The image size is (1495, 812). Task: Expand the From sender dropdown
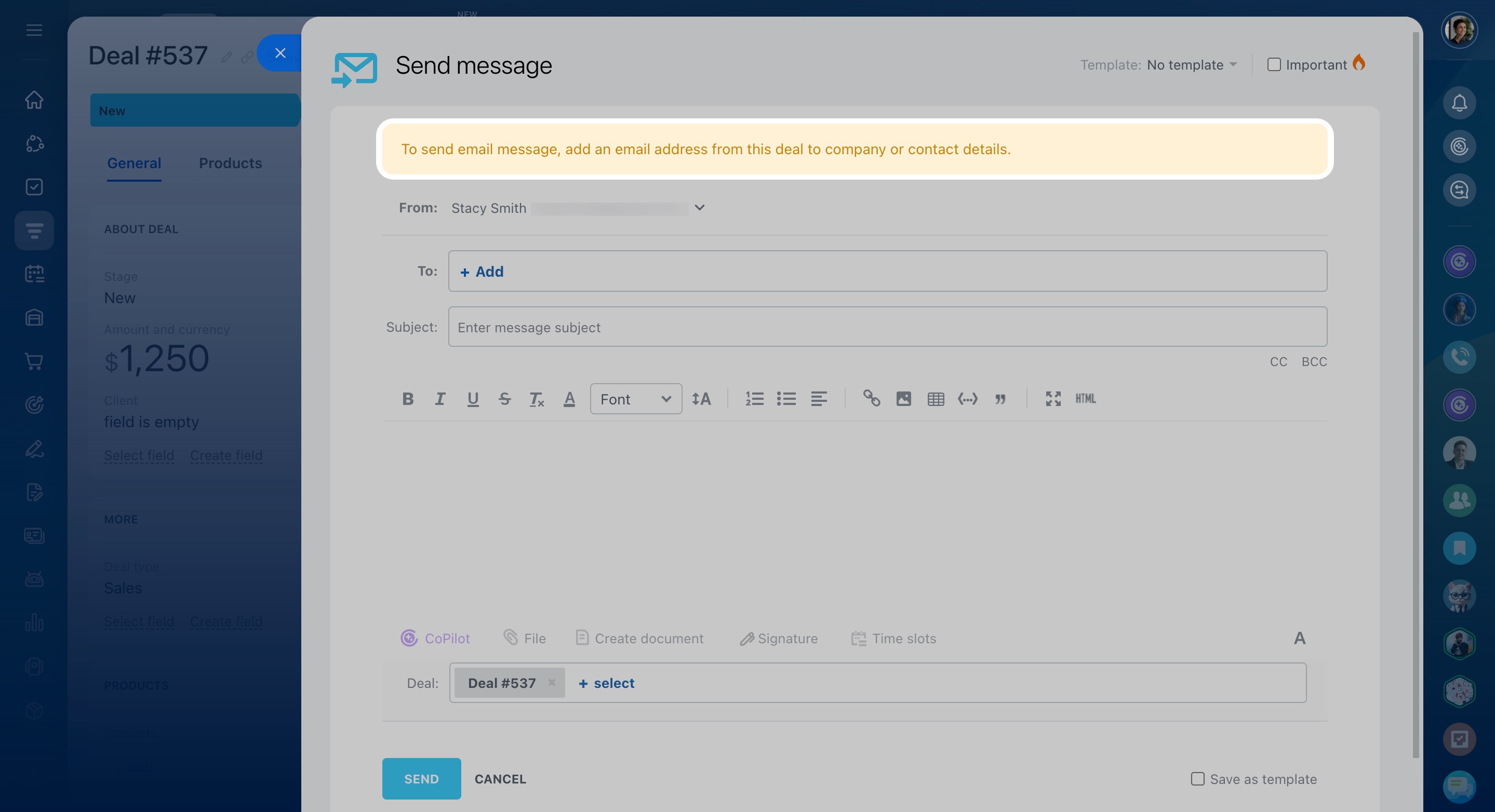pyautogui.click(x=699, y=208)
